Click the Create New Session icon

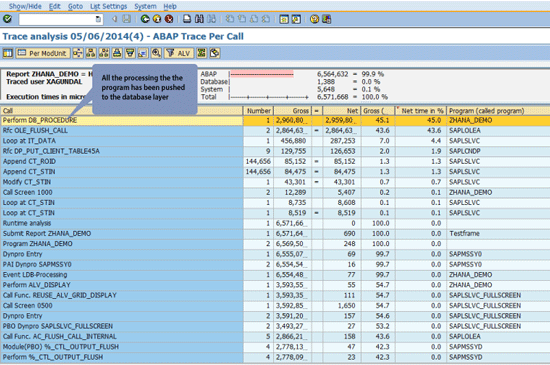(284, 19)
